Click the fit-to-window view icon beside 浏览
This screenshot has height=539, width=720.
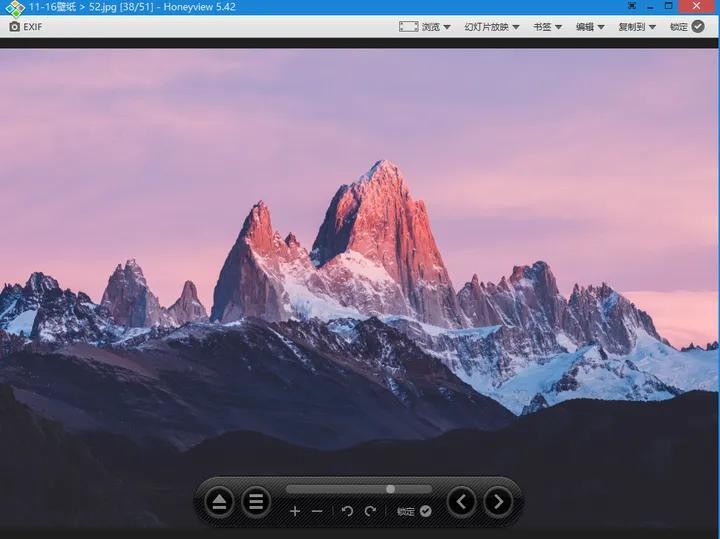408,27
